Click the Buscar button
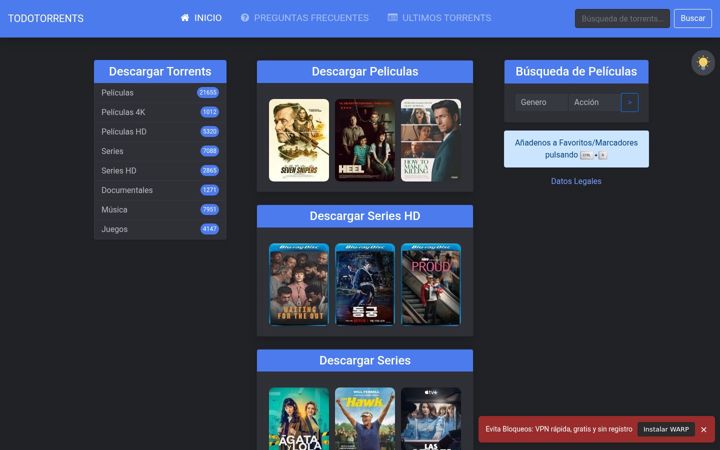The height and width of the screenshot is (450, 720). pos(692,18)
